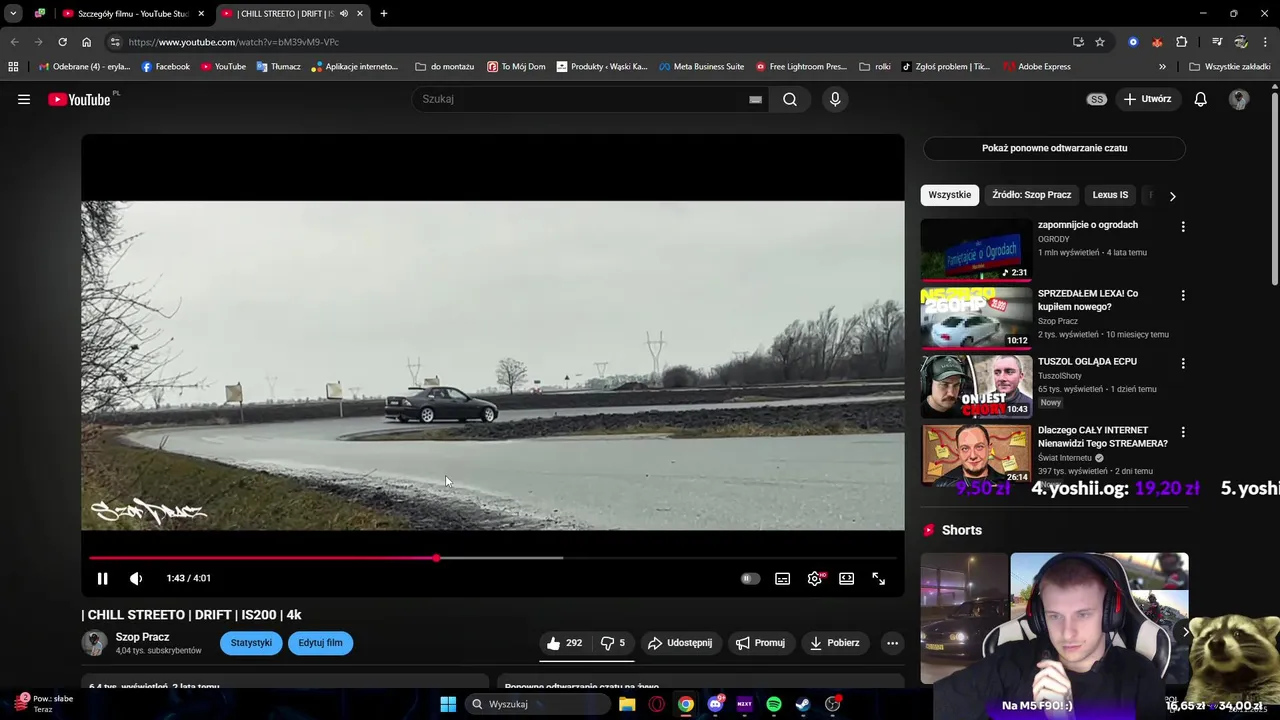Viewport: 1280px width, 720px height.
Task: Open the do montazu bookmarks folder
Action: 445,67
